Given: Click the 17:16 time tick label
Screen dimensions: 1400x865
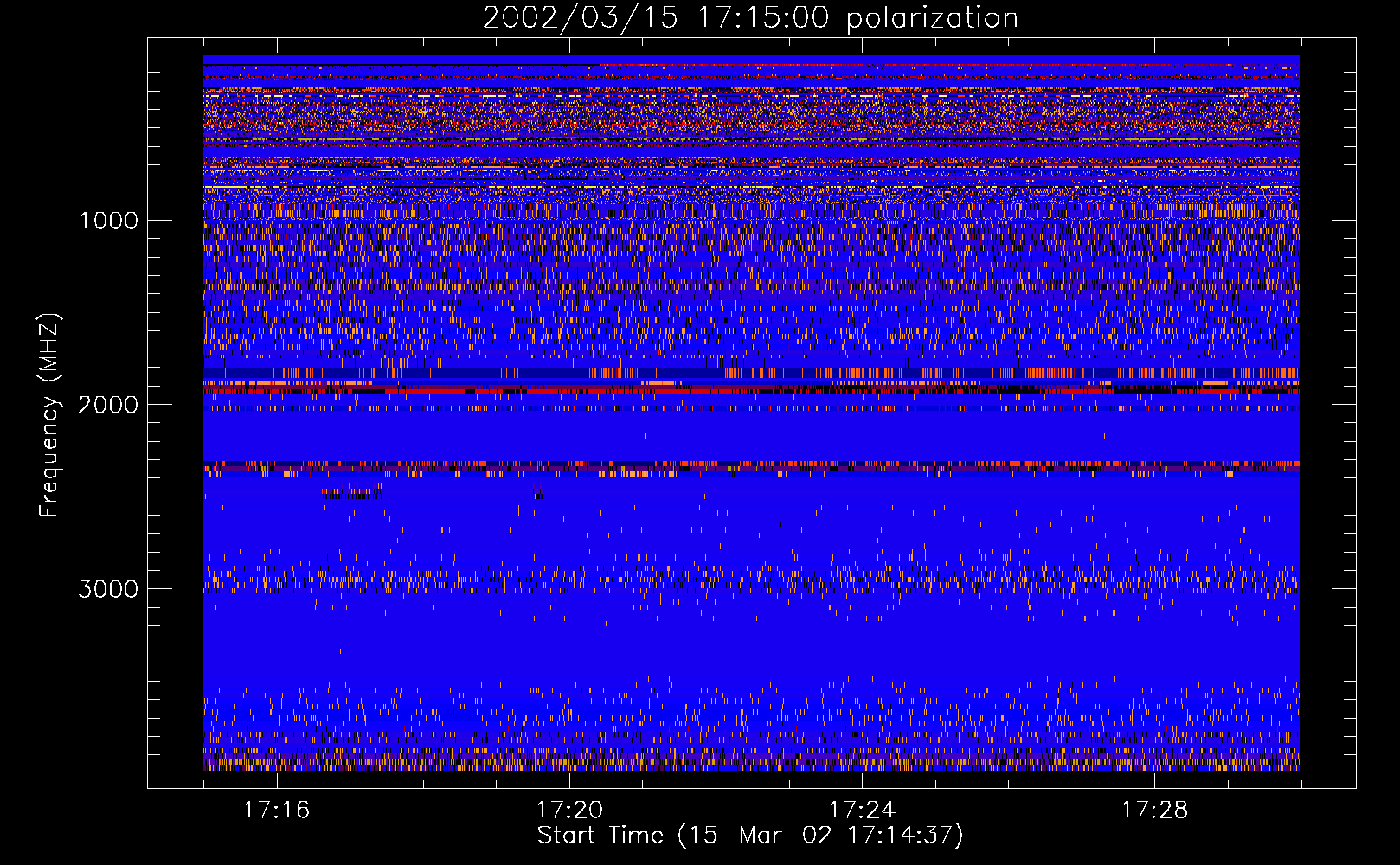Looking at the screenshot, I should point(277,811).
